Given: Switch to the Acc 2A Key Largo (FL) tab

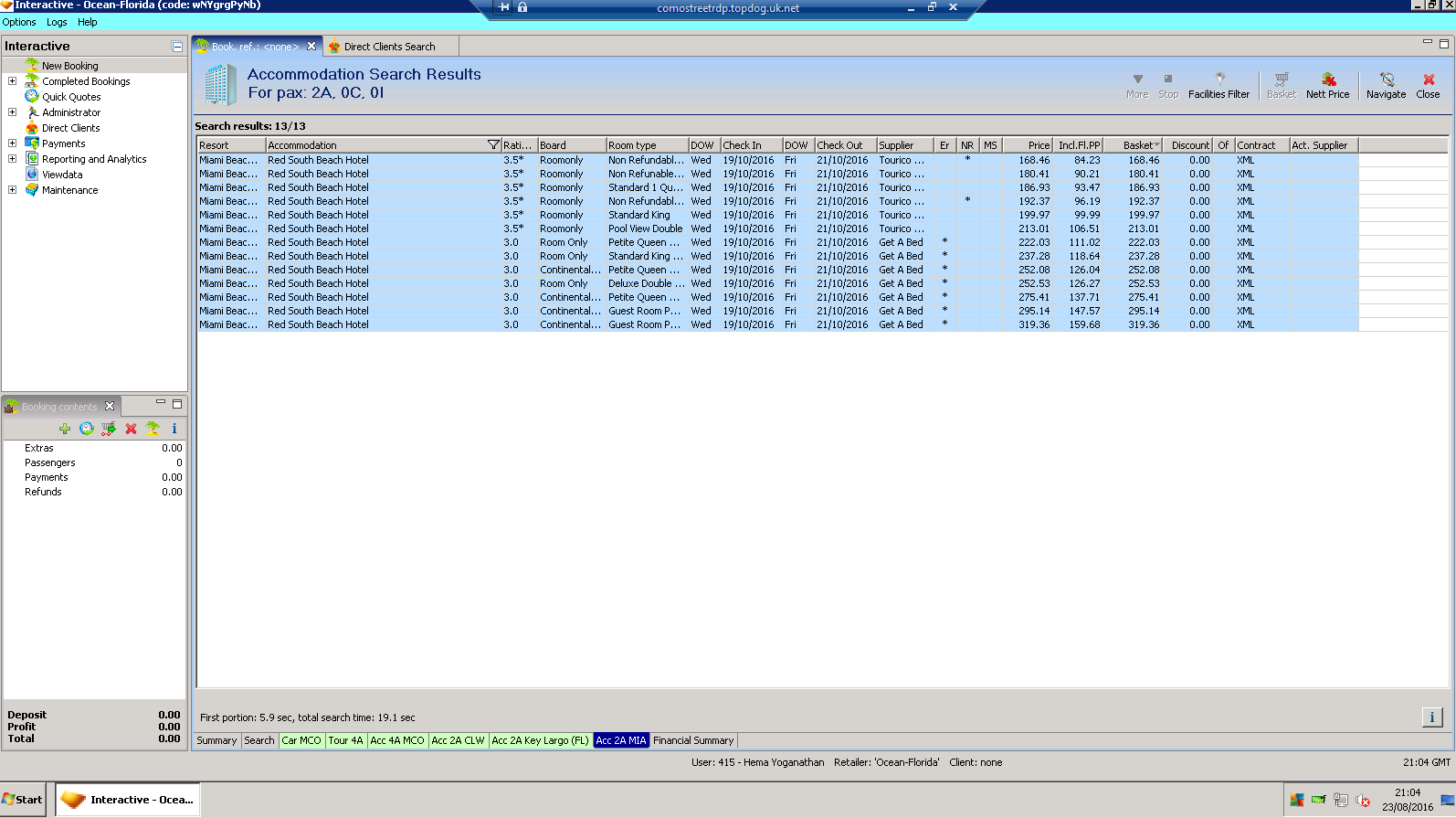Looking at the screenshot, I should coord(541,740).
